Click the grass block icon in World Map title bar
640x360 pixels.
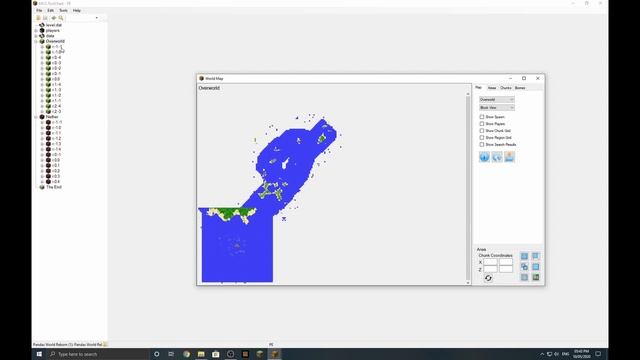201,78
